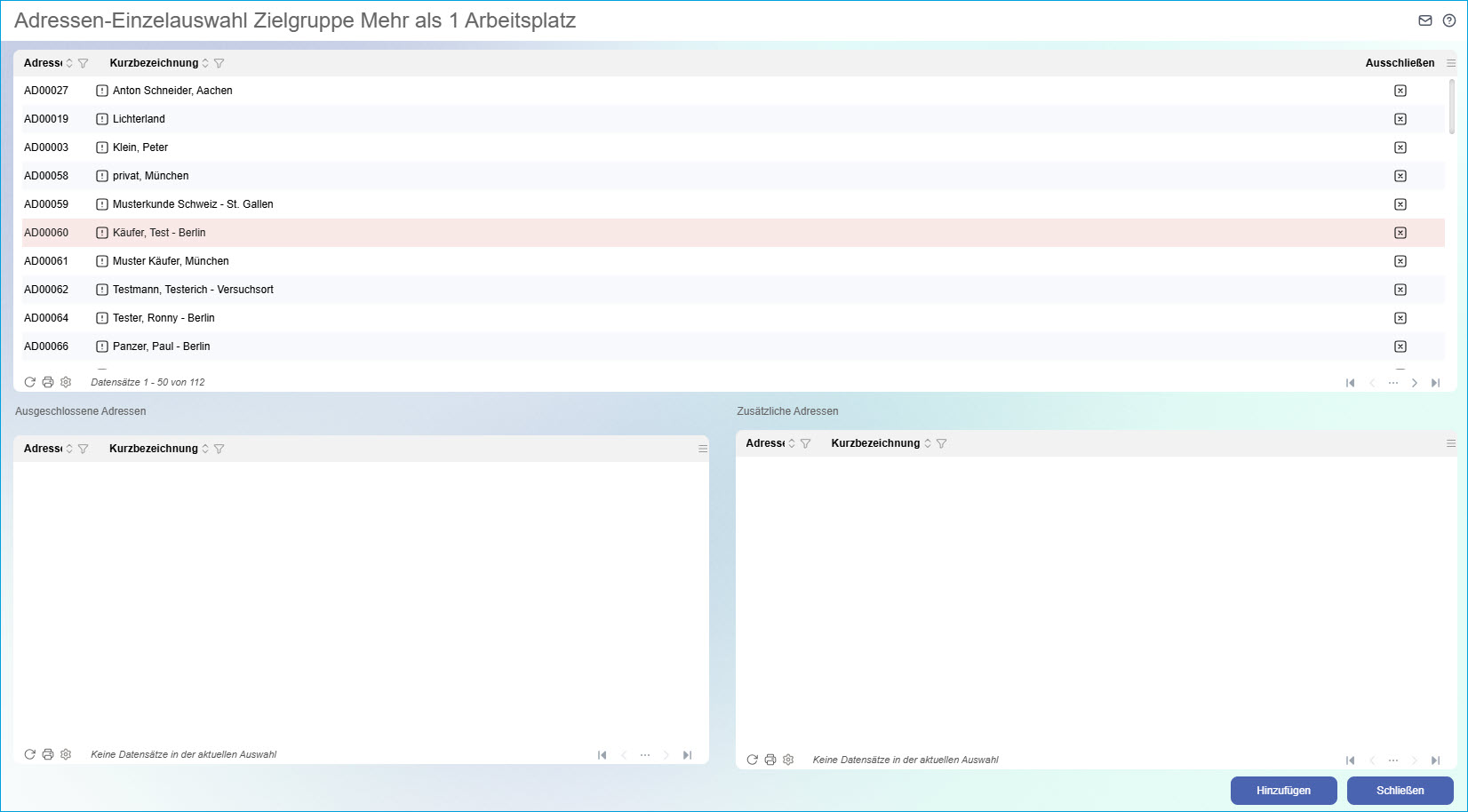Screen dimensions: 1468x812
Task: Filter top list by Kurzbezeichnung column
Action: pyautogui.click(x=219, y=63)
